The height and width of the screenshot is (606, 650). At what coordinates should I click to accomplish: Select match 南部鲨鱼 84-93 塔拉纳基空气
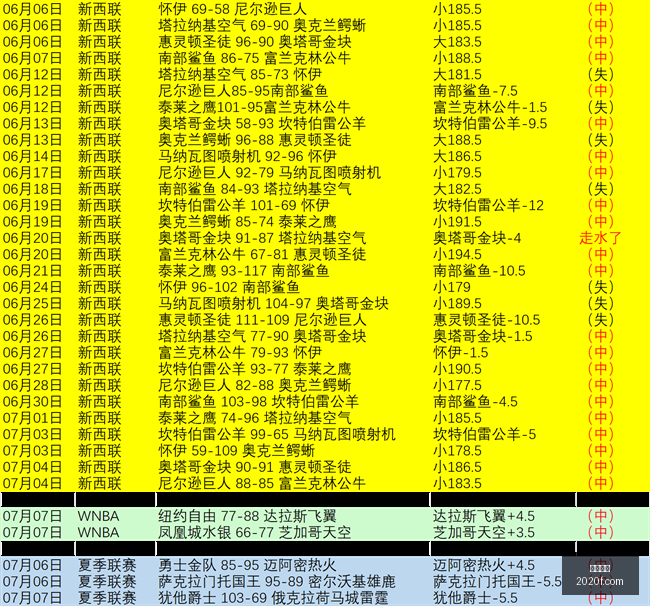click(255, 189)
